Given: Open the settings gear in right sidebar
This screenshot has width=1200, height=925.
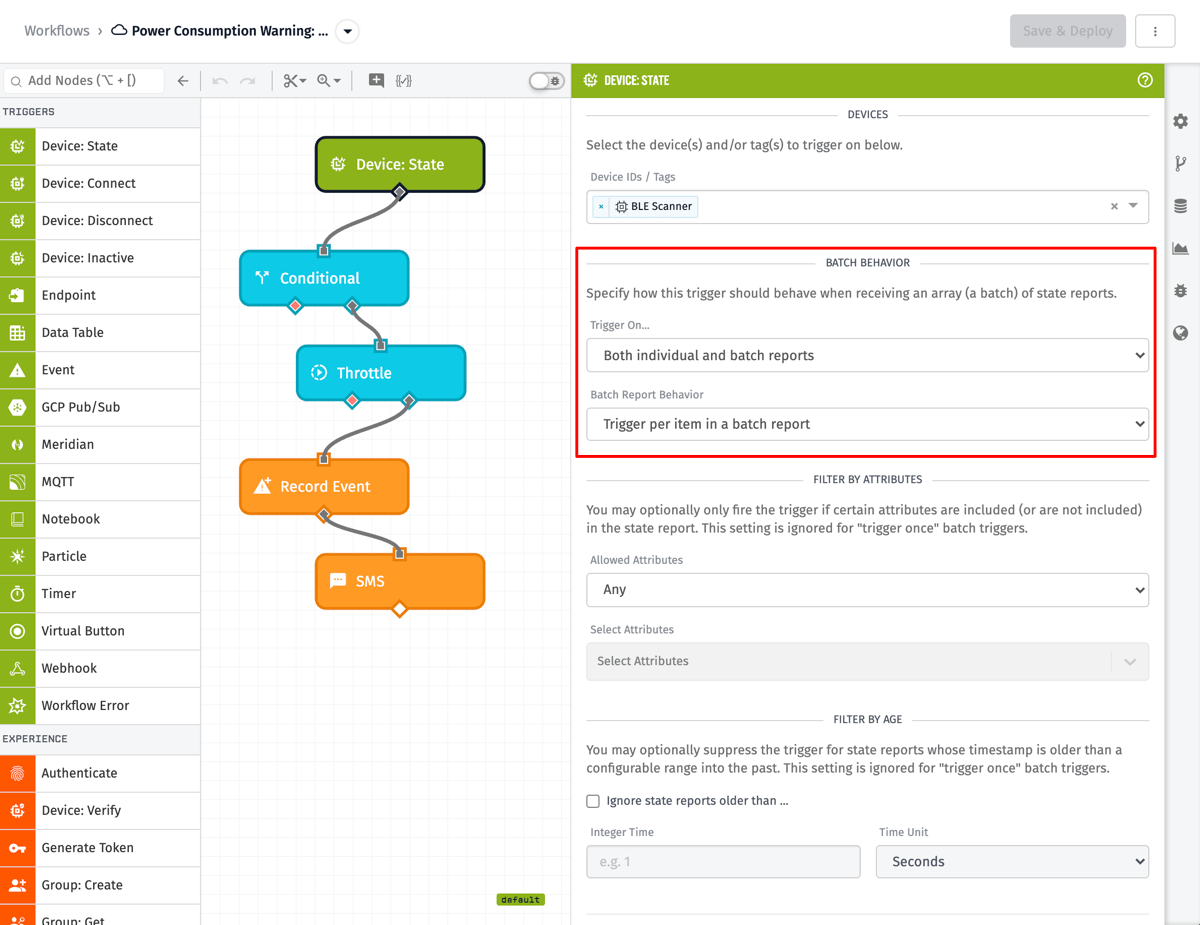Looking at the screenshot, I should [1181, 121].
